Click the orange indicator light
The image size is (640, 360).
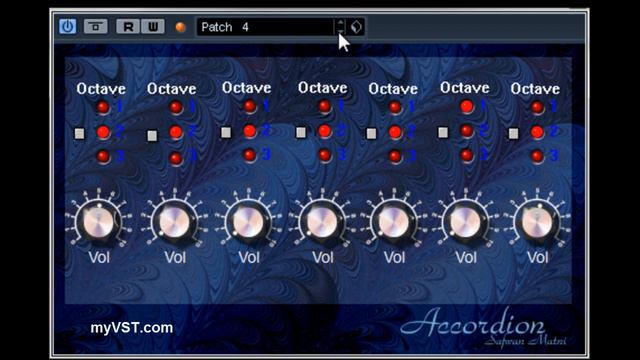[x=180, y=27]
